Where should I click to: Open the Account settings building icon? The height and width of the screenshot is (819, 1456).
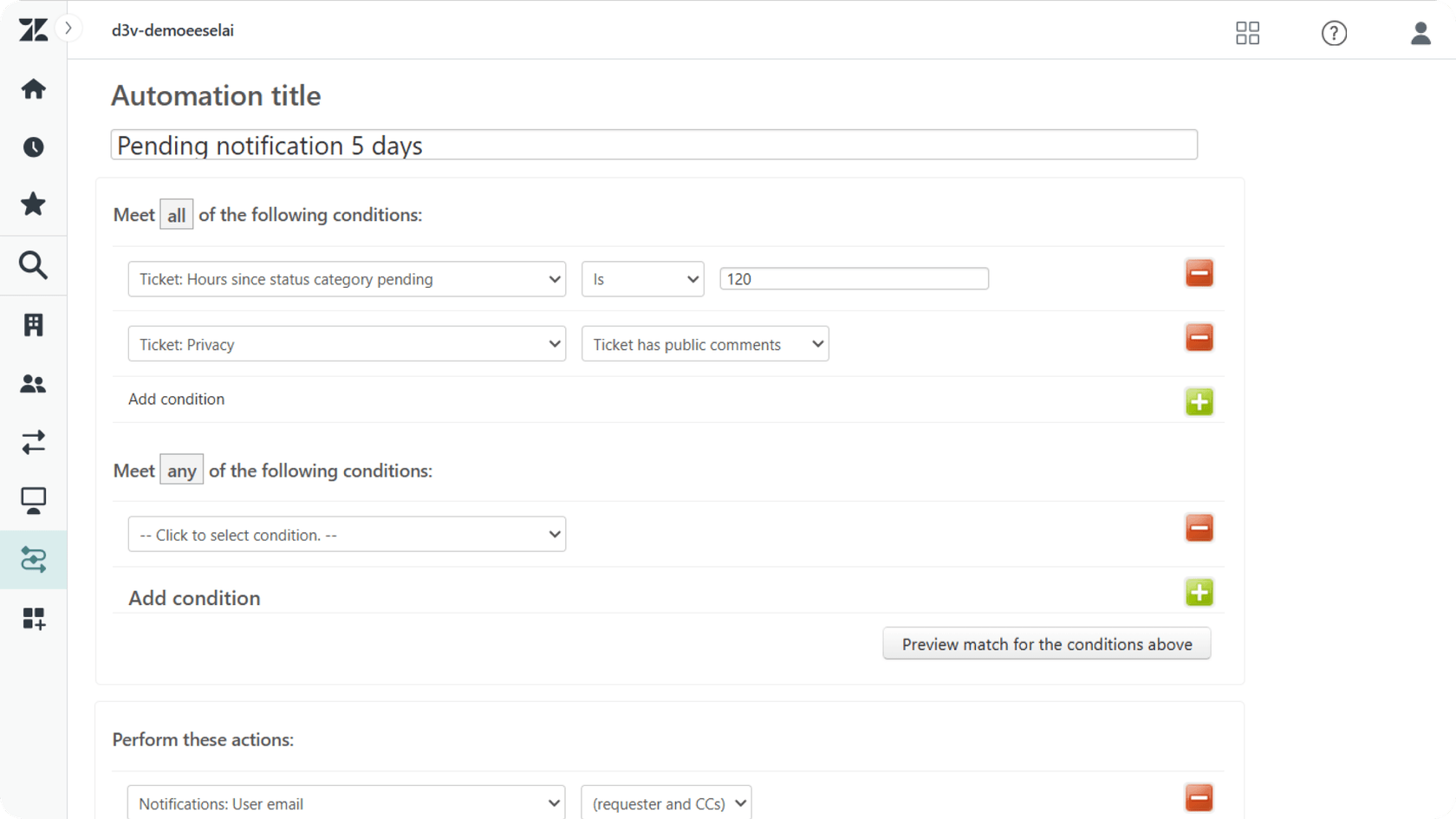[x=33, y=324]
